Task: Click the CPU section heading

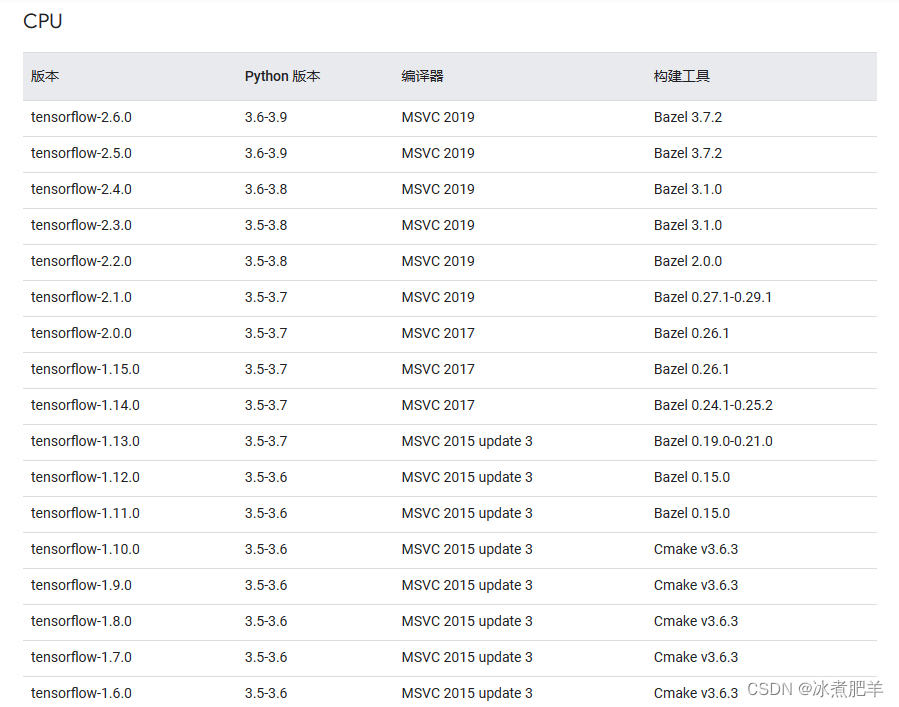Action: (42, 21)
